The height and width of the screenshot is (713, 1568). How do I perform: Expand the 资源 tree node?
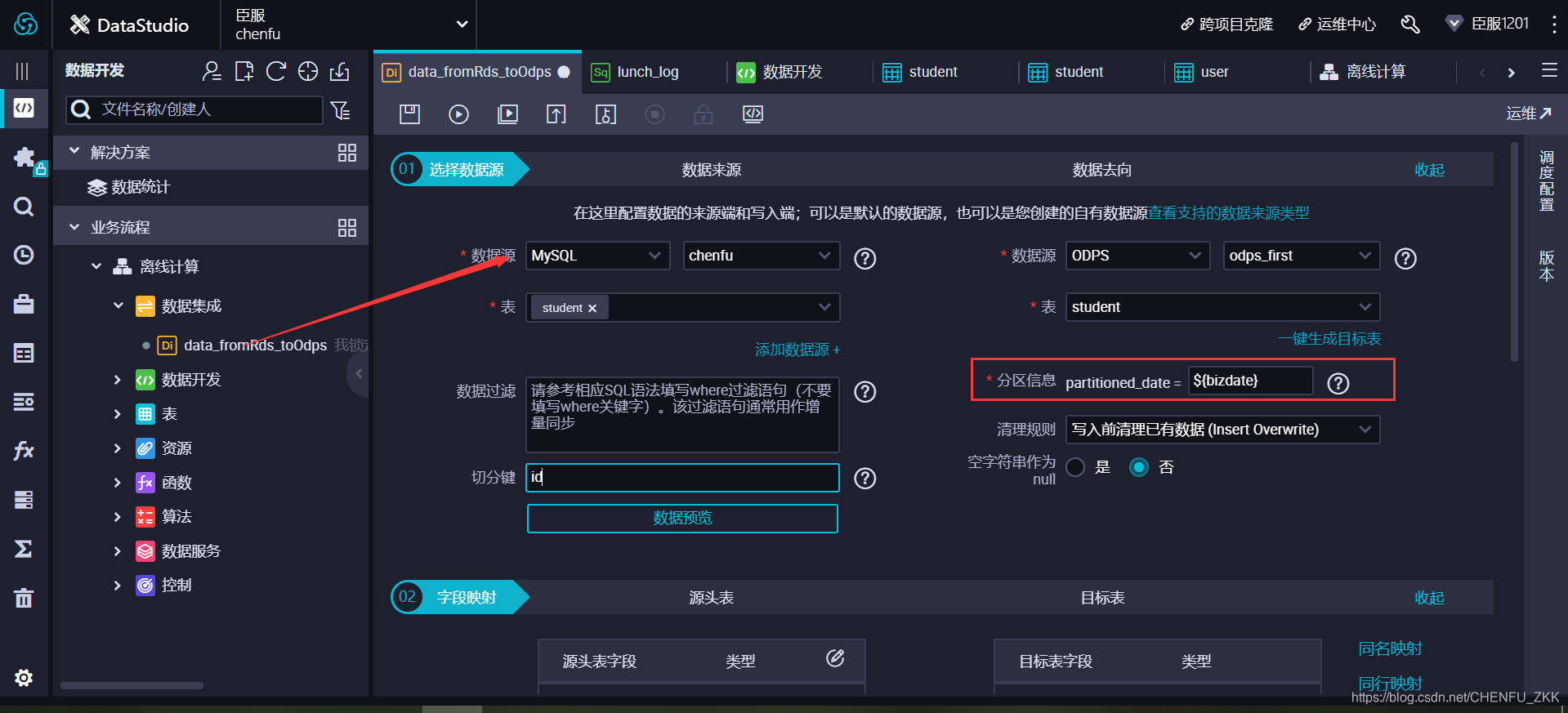[x=118, y=448]
